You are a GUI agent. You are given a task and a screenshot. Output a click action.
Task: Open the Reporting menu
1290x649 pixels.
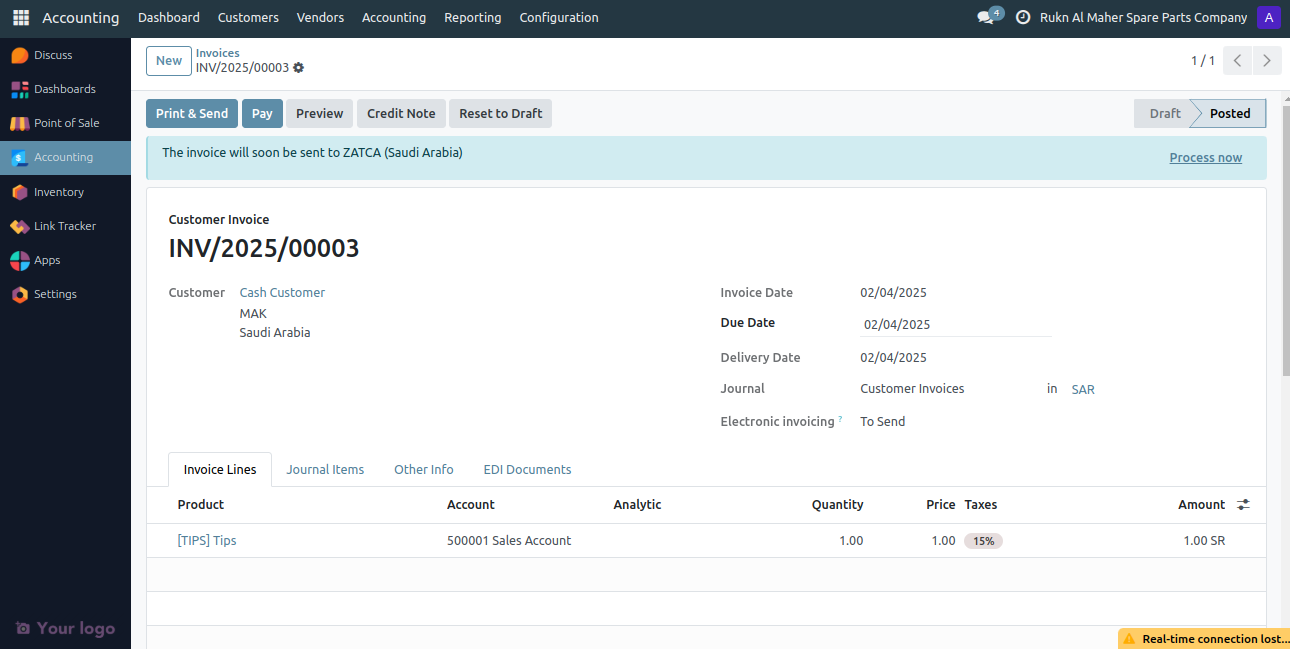[x=472, y=17]
